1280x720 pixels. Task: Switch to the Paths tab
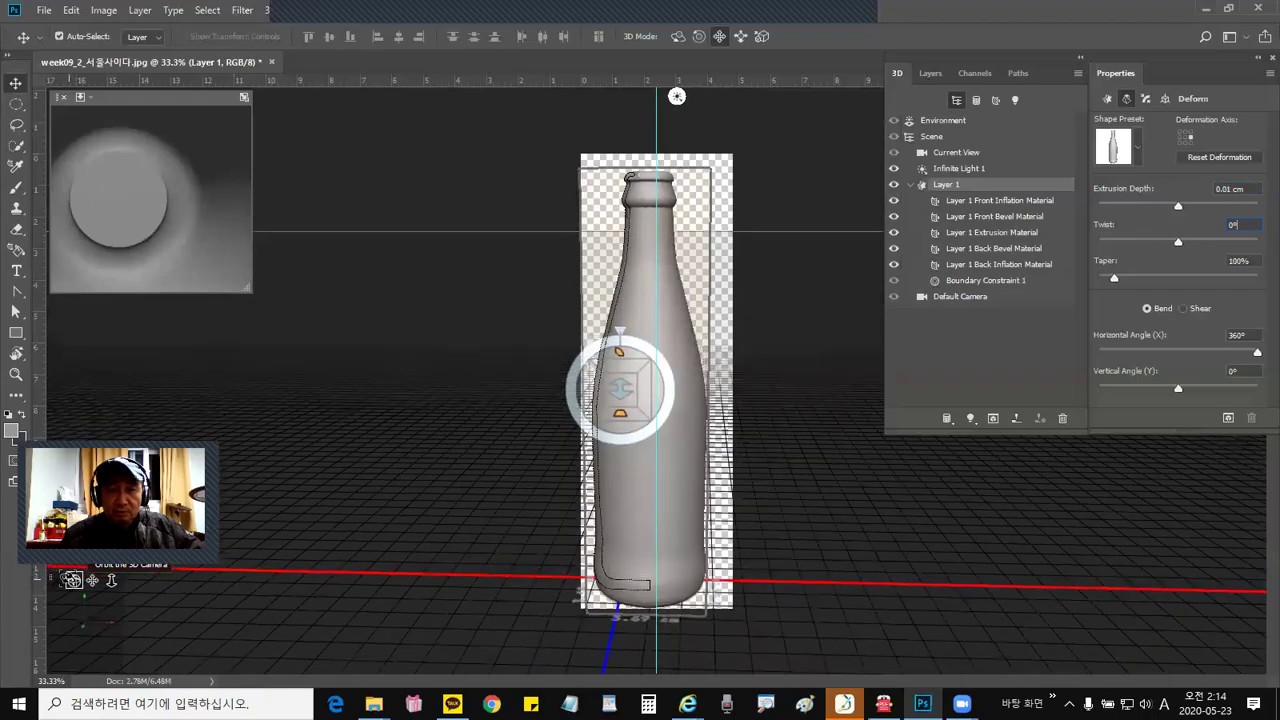1018,73
